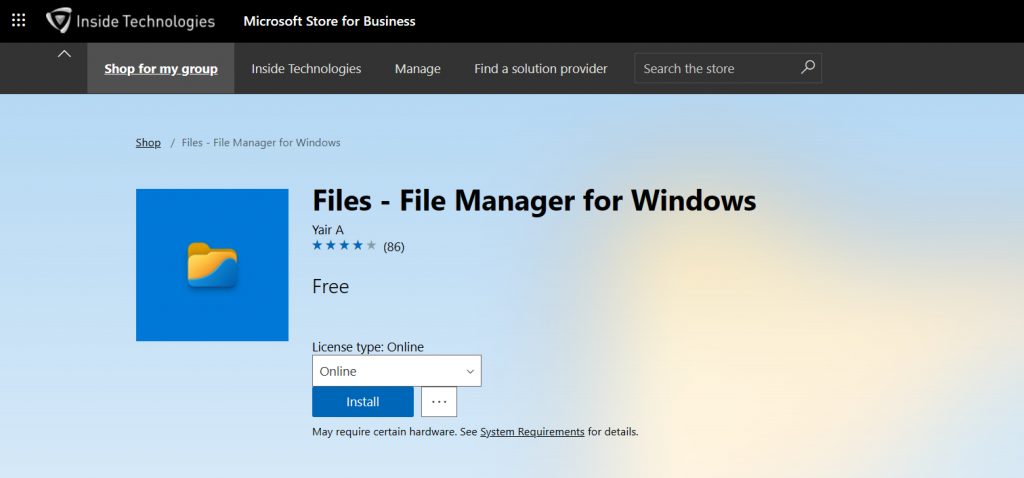The image size is (1024, 478).
Task: Open the app launcher waffle grid
Action: [x=19, y=20]
